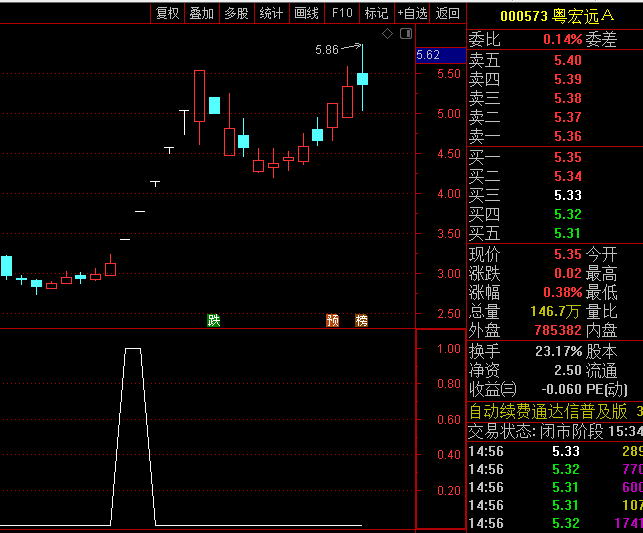Click the panel layout icon beside the diamond
Screen dimensions: 643x533
(x=405, y=33)
